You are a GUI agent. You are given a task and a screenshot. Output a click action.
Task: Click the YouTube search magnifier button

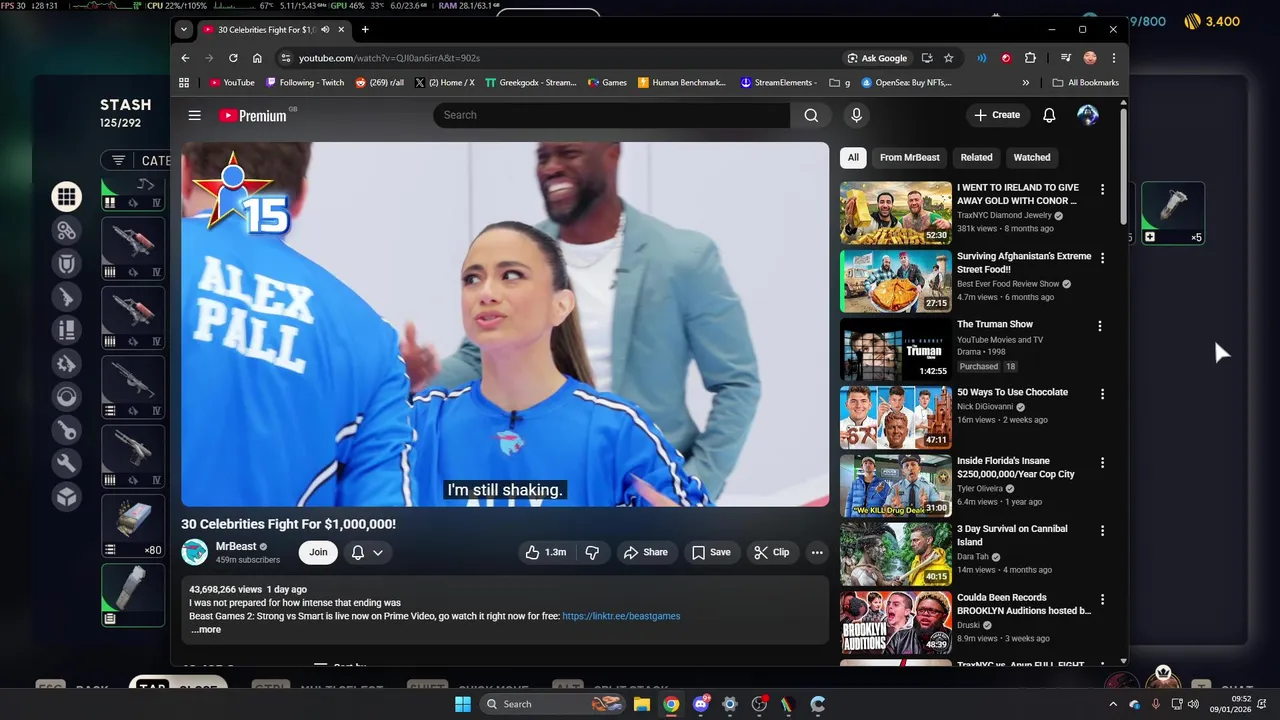[811, 115]
